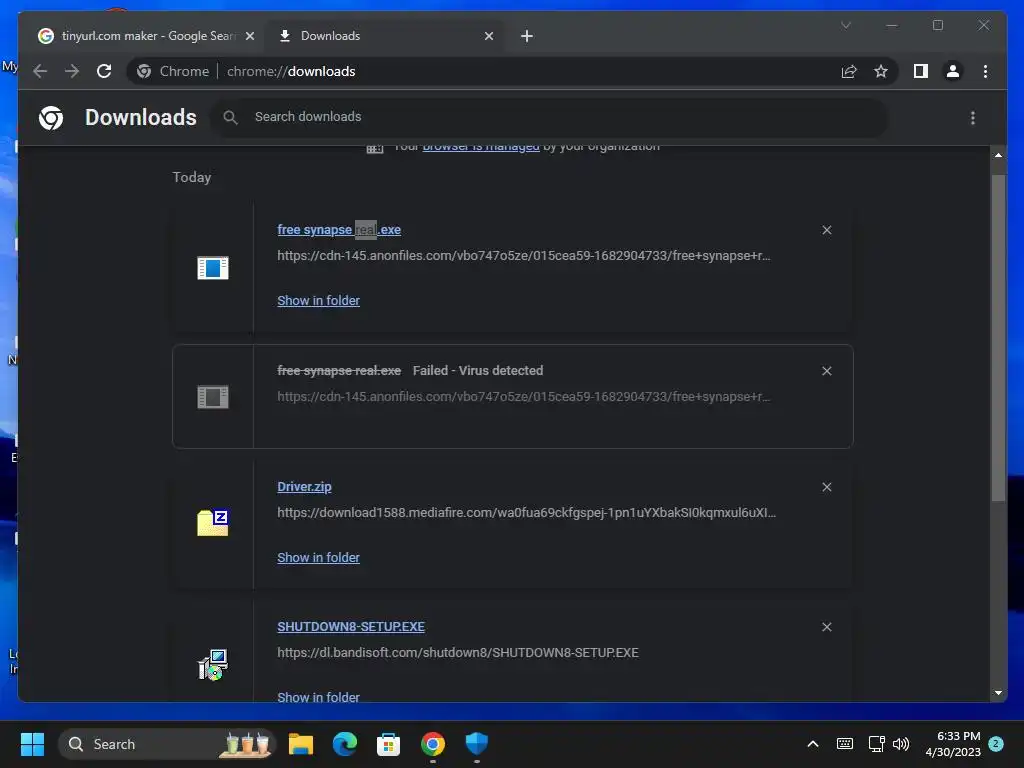1024x768 pixels.
Task: Remove SHUTDOWN8-SETUP.EXE from the list
Action: (x=827, y=627)
